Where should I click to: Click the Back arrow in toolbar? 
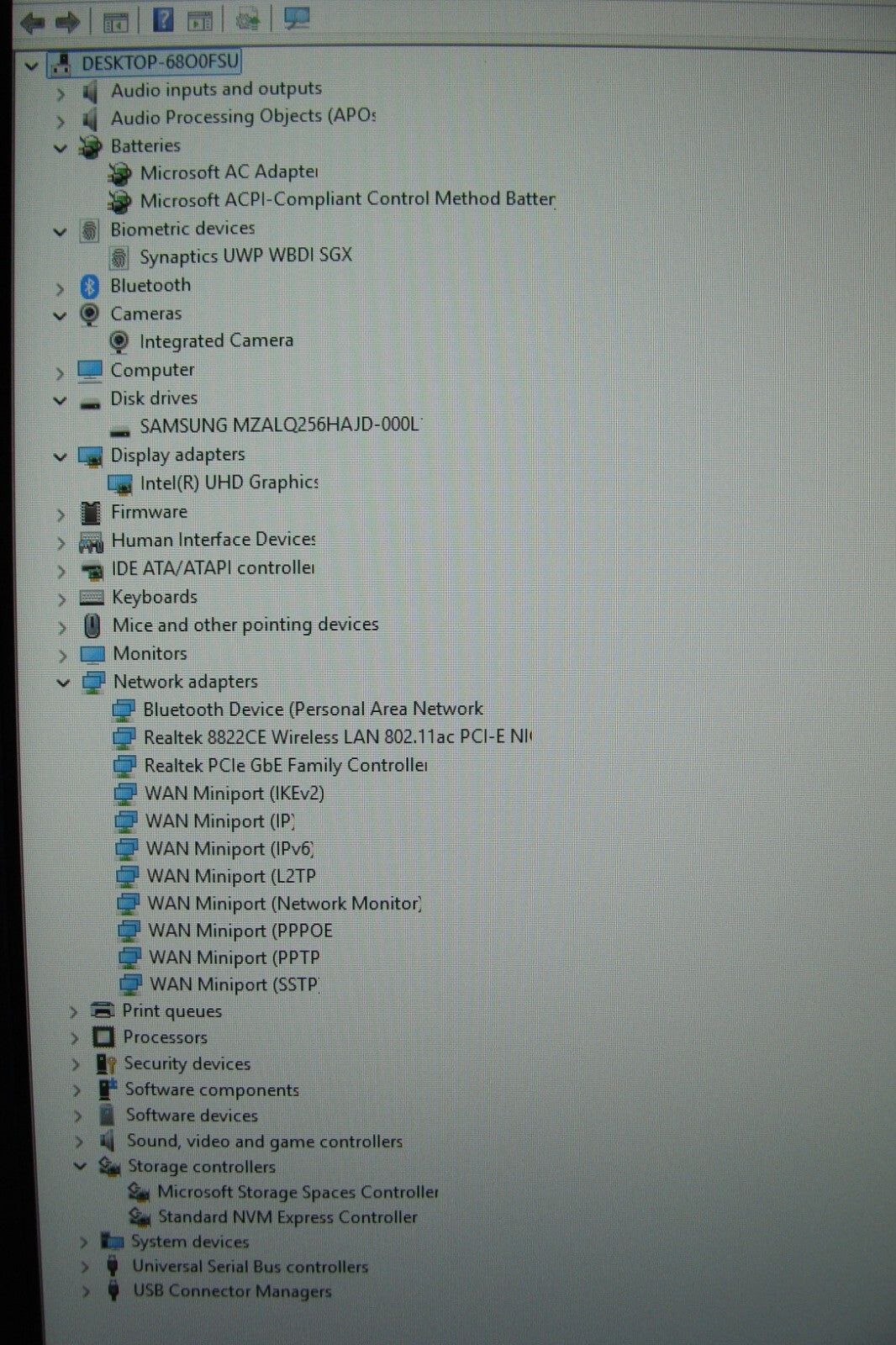pos(32,22)
